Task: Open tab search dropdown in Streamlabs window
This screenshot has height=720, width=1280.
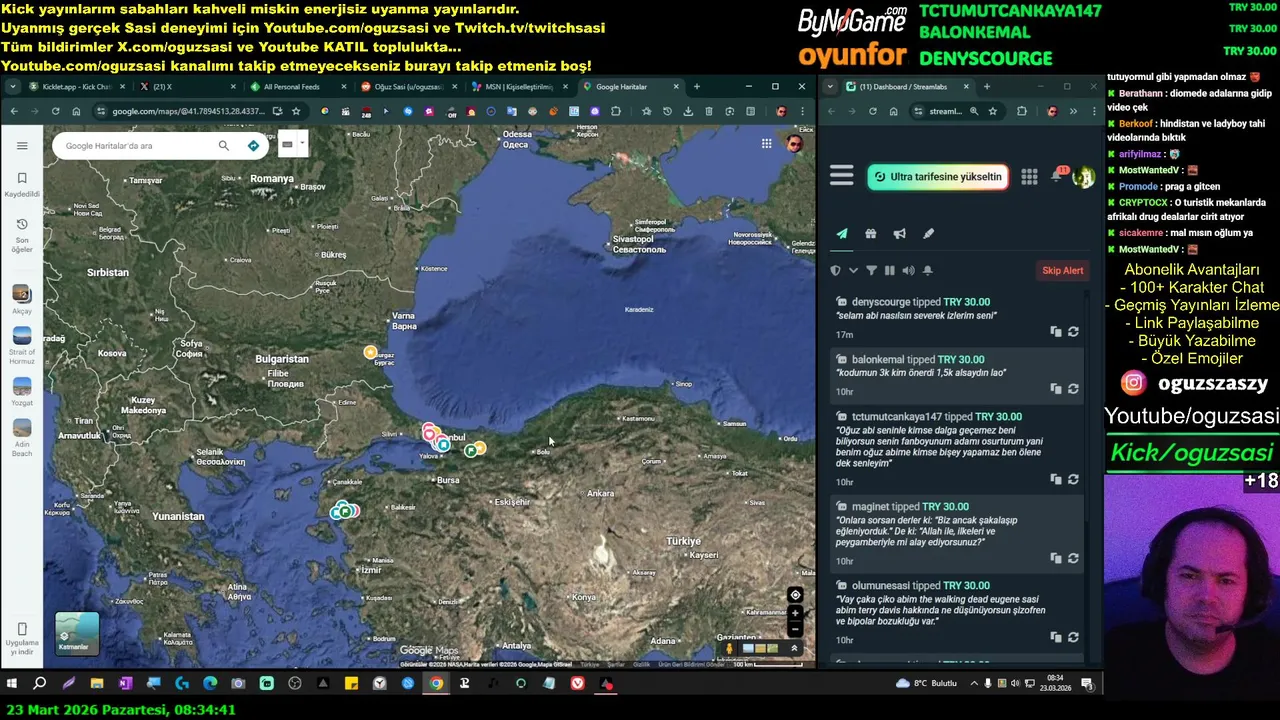Action: pos(832,87)
